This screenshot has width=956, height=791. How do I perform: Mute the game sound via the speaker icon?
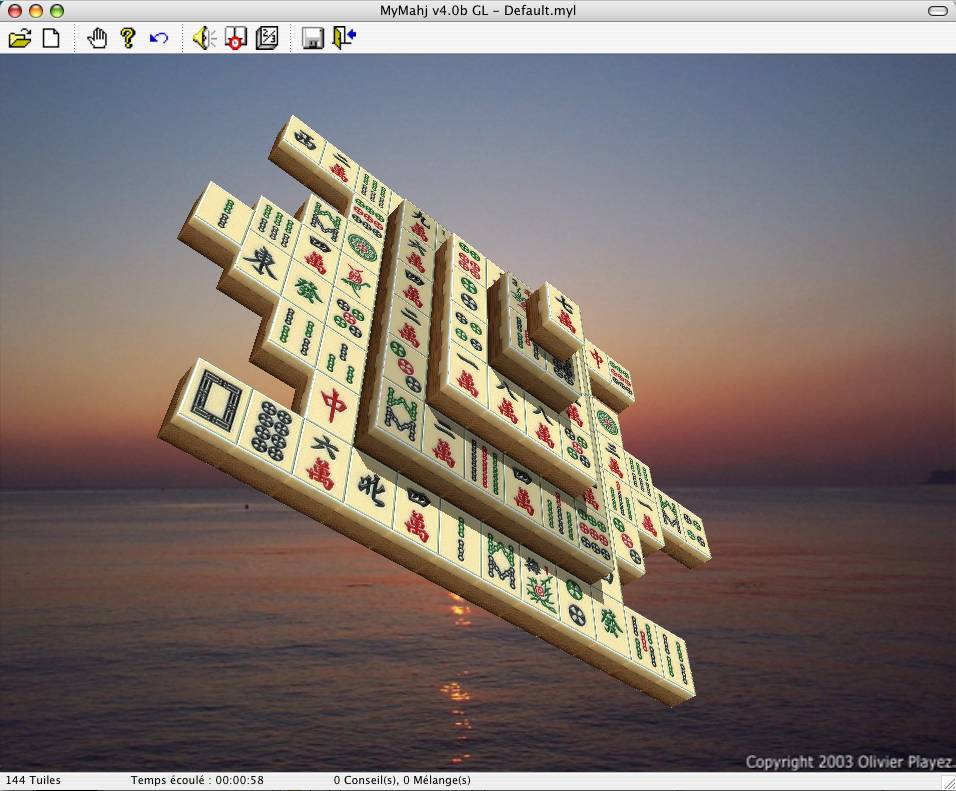point(204,38)
